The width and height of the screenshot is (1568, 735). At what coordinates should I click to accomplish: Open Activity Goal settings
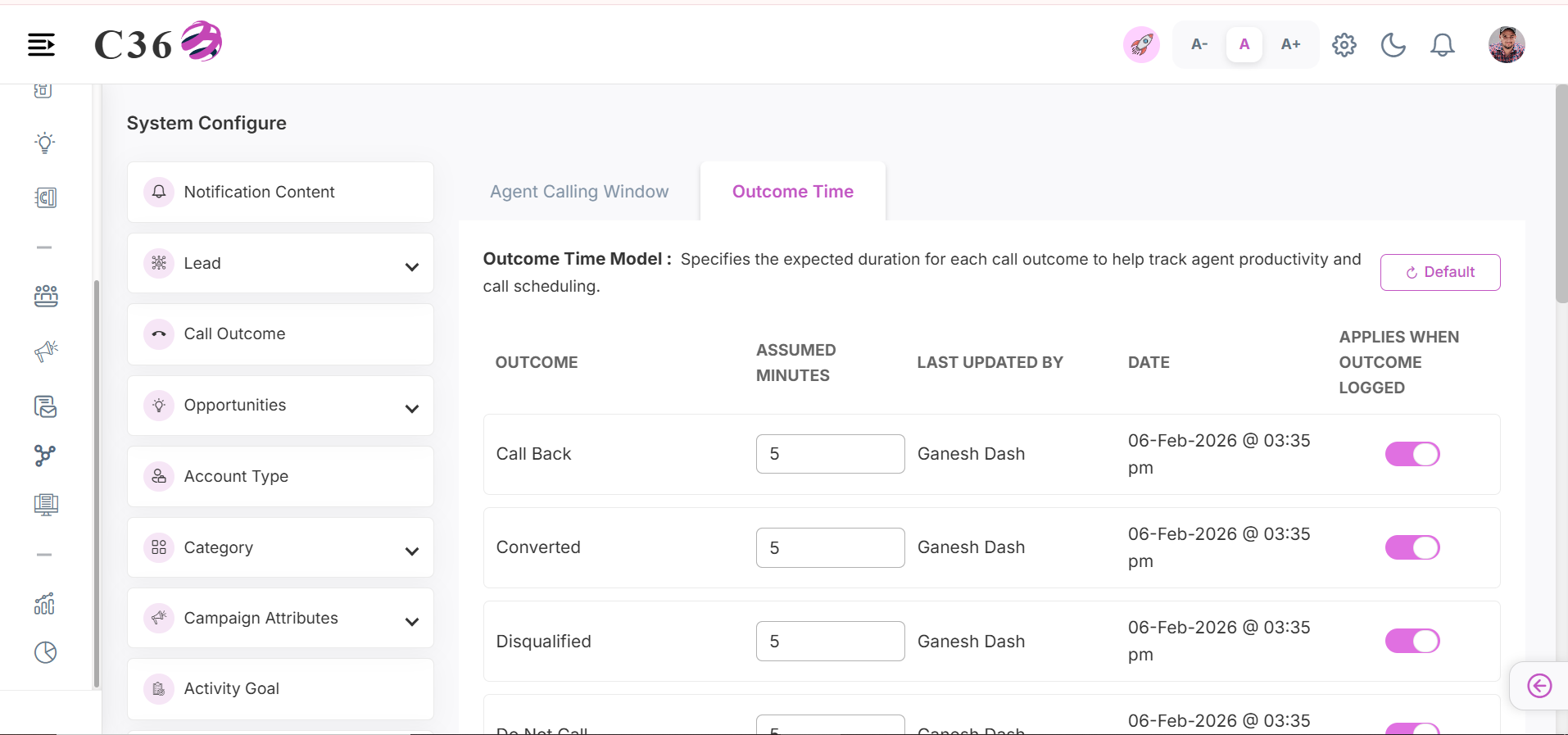[280, 689]
